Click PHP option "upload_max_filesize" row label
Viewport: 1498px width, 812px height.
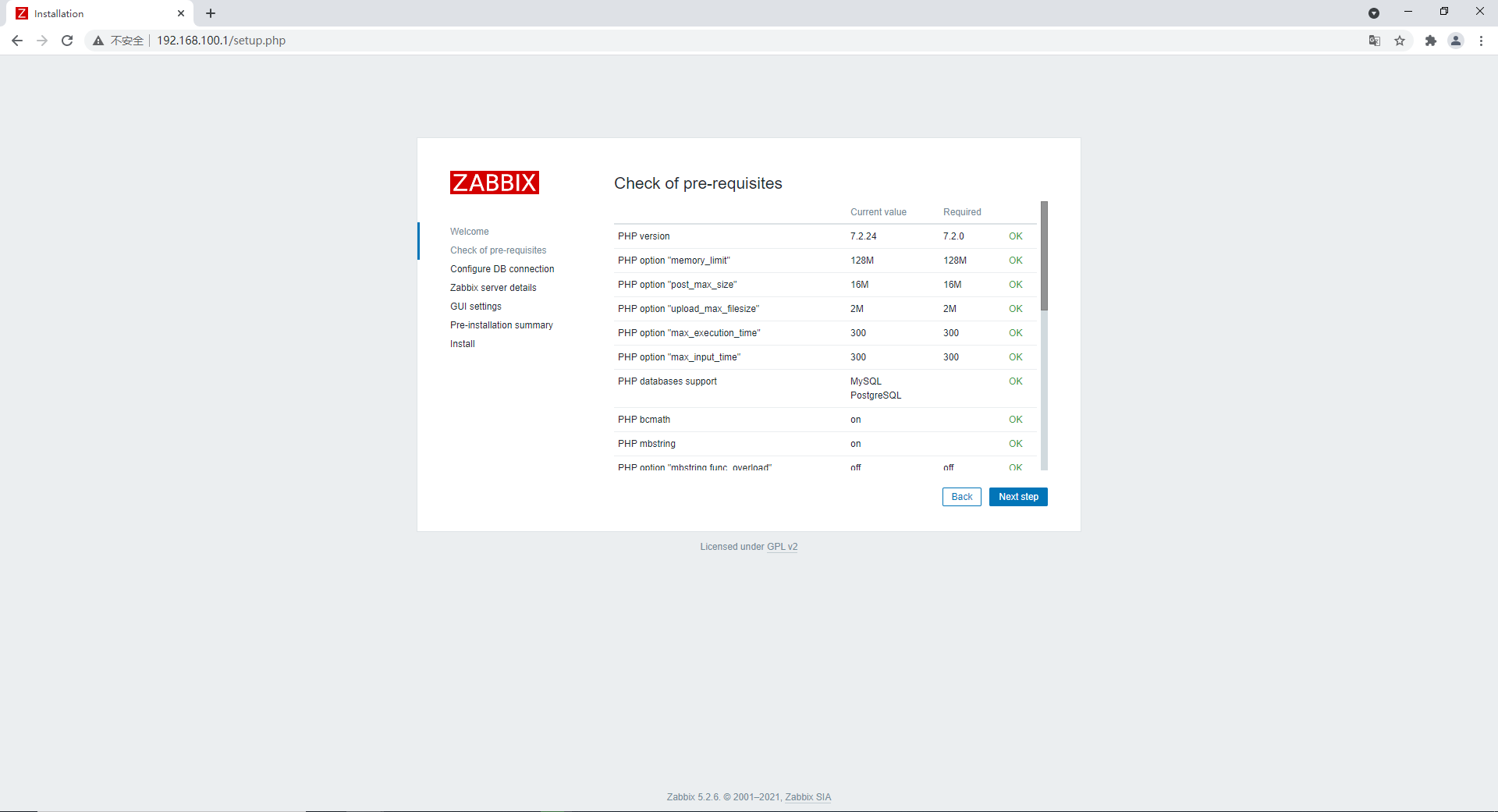pos(688,309)
